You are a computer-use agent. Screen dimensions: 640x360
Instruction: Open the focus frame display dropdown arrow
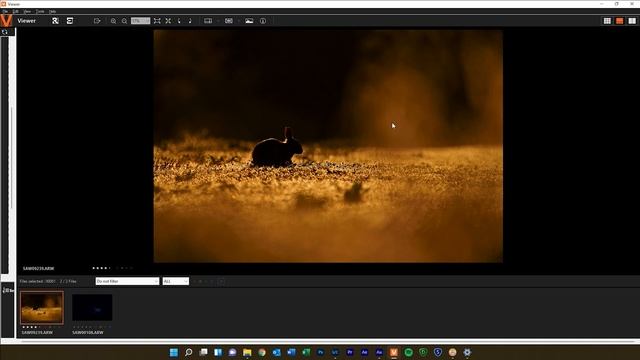[x=238, y=21]
